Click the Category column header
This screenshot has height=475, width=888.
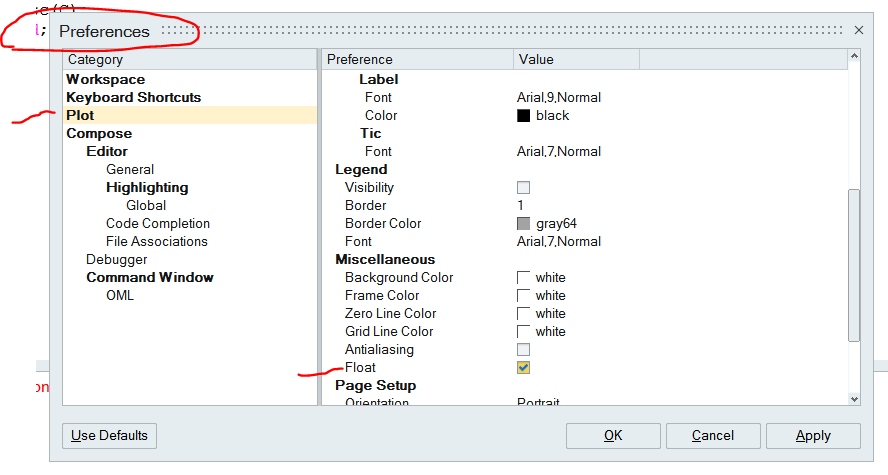pyautogui.click(x=190, y=59)
